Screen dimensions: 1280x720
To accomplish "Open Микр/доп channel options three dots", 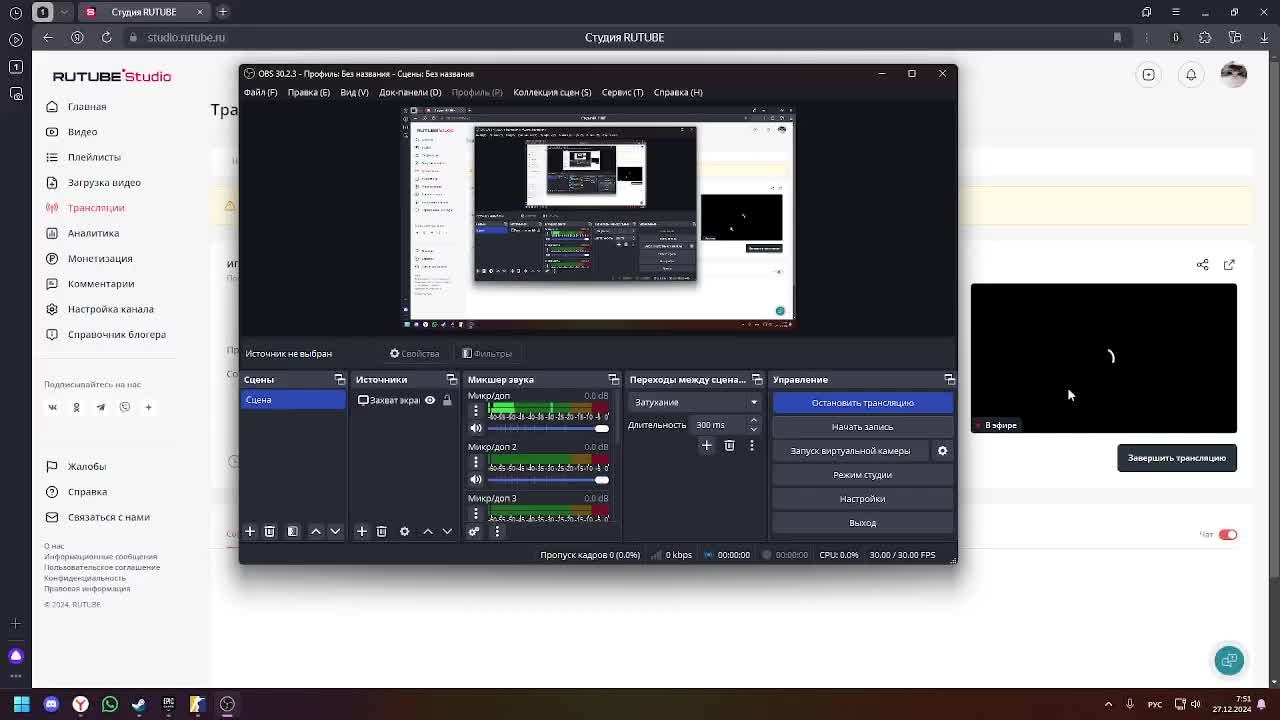I will tap(476, 410).
